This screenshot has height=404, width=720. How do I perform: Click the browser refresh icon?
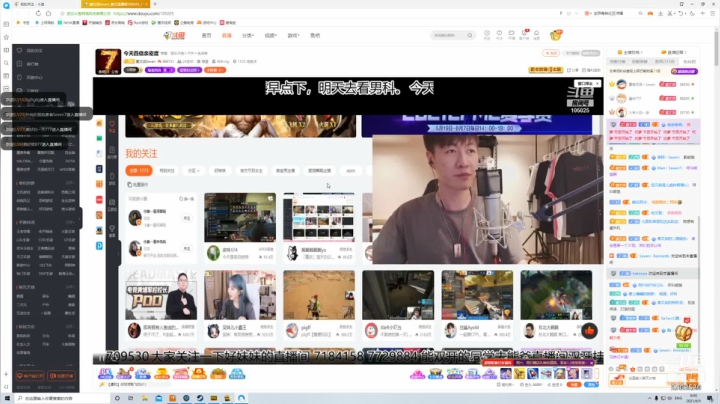[x=38, y=13]
